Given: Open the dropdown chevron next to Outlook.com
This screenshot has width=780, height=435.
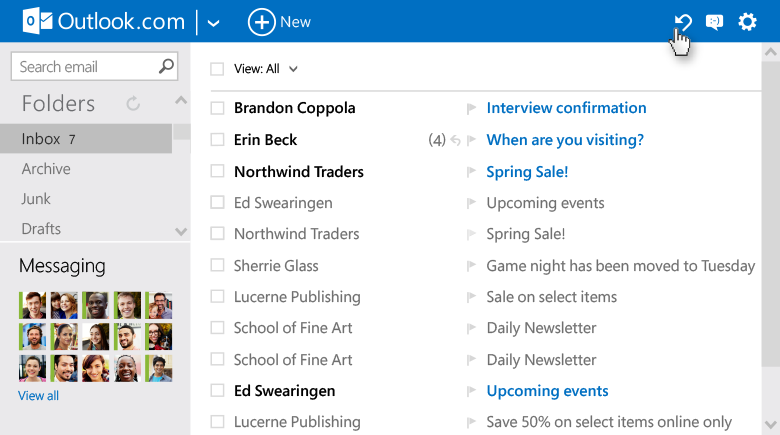Looking at the screenshot, I should tap(213, 22).
